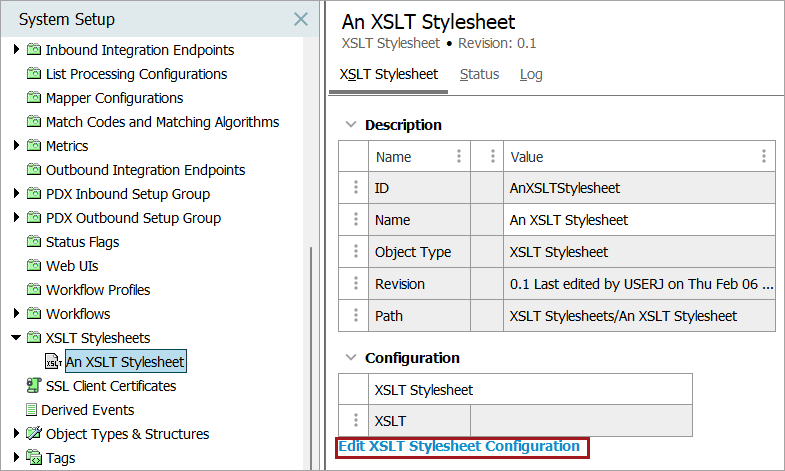785x471 pixels.
Task: Open Value column header options menu
Action: tap(764, 157)
